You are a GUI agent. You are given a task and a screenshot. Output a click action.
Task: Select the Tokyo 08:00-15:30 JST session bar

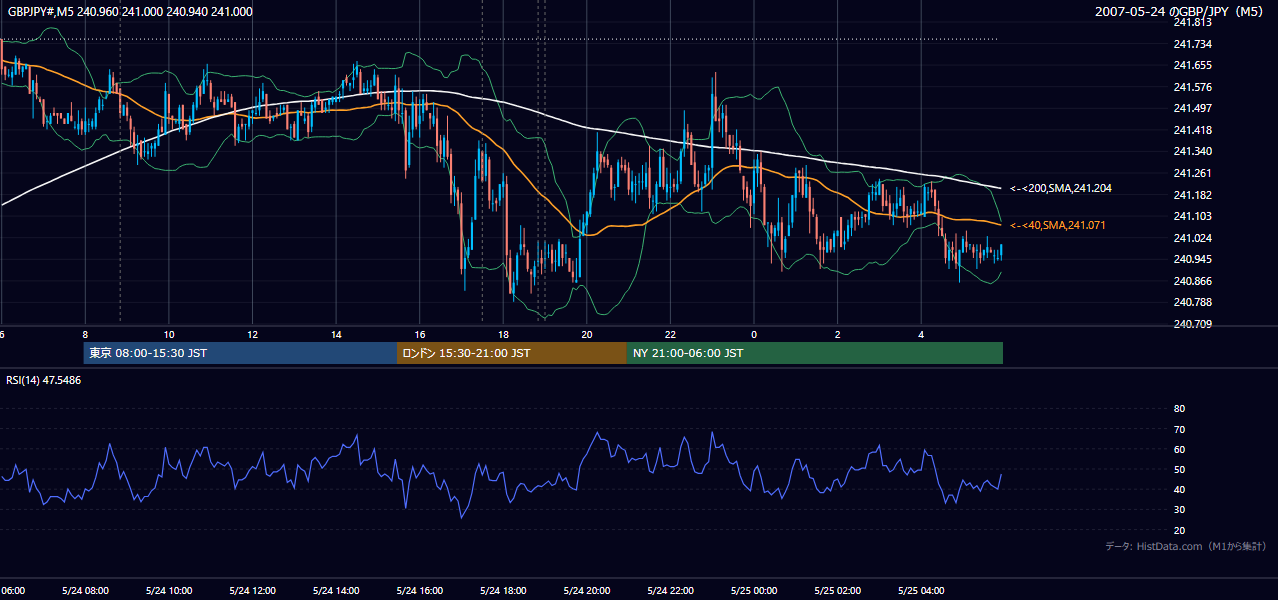pyautogui.click(x=240, y=353)
